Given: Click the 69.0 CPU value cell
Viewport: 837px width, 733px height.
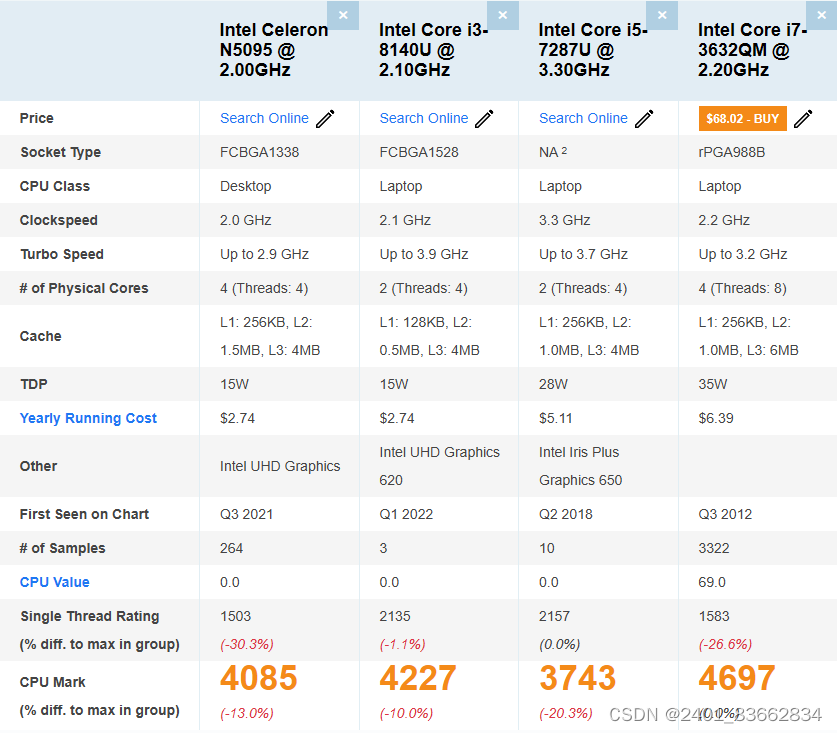Looking at the screenshot, I should [x=712, y=582].
